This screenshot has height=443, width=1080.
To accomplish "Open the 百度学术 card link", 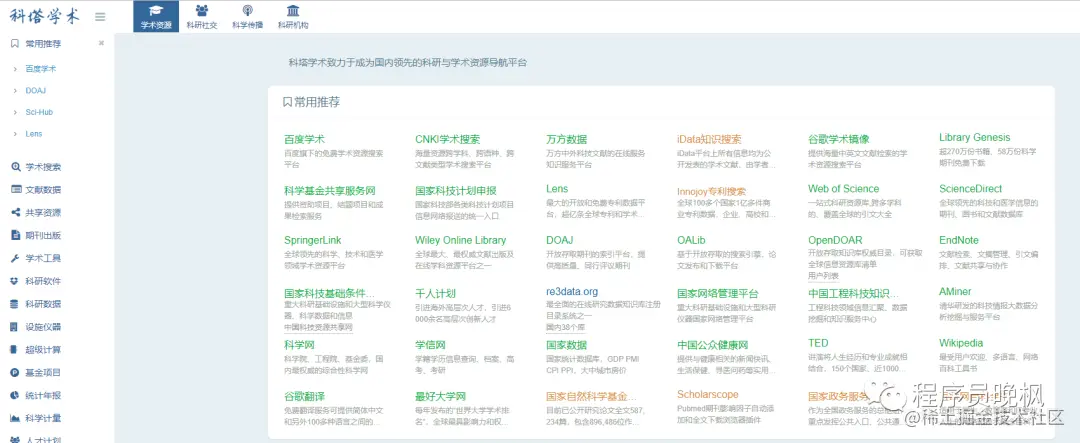I will click(x=304, y=139).
